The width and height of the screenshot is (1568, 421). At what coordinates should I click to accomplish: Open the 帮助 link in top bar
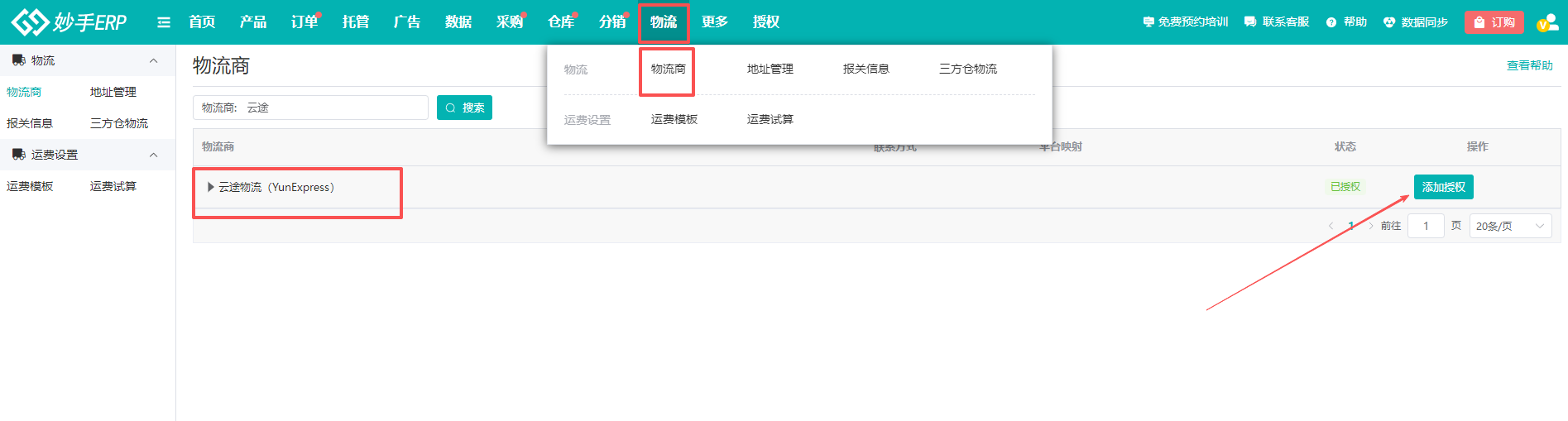click(x=1346, y=22)
